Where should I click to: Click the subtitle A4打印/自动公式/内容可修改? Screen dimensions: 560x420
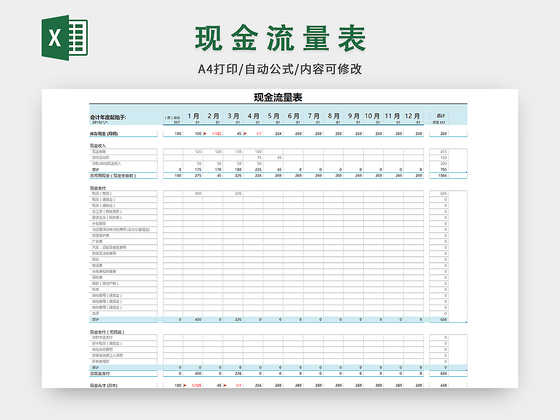[280, 69]
